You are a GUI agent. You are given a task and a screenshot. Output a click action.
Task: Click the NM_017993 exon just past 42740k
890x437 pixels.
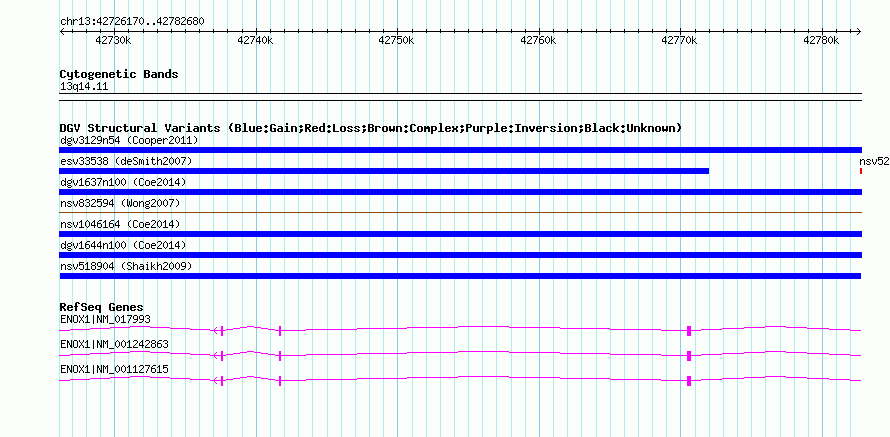coord(280,331)
